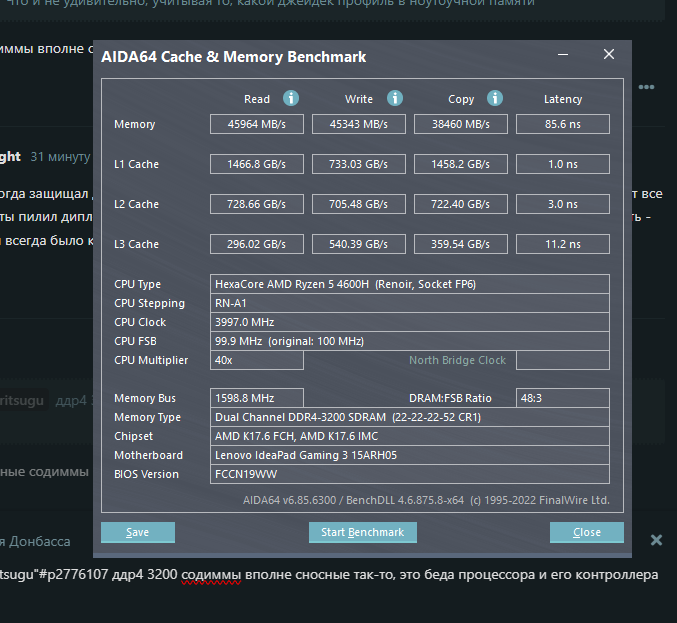Click CPU Type field HexaCore AMD Ryzen
Image resolution: width=677 pixels, height=623 pixels.
pos(410,284)
